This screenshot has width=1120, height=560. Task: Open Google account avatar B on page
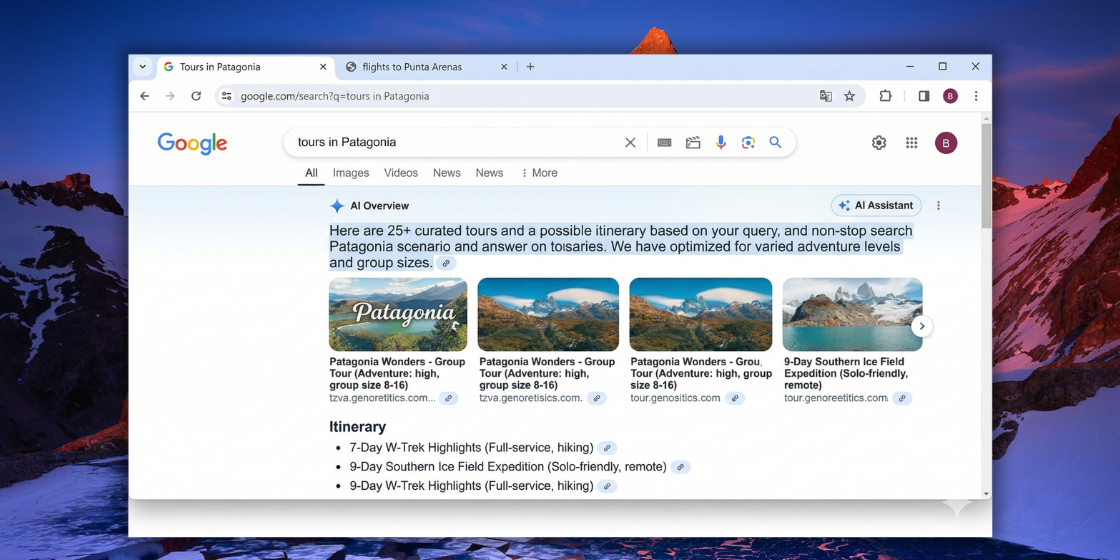click(x=946, y=143)
